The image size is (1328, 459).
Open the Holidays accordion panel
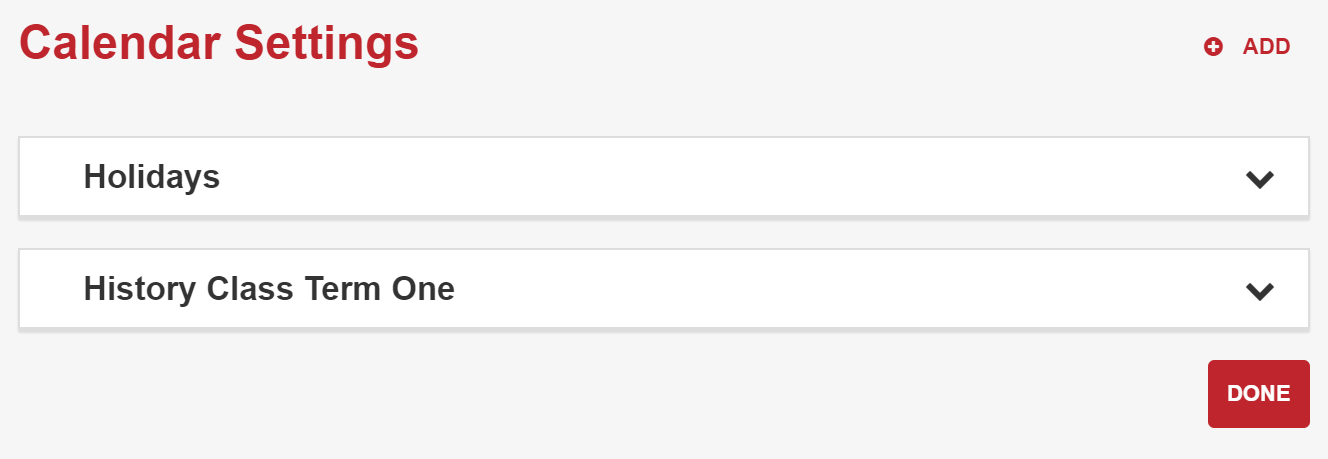click(x=664, y=177)
